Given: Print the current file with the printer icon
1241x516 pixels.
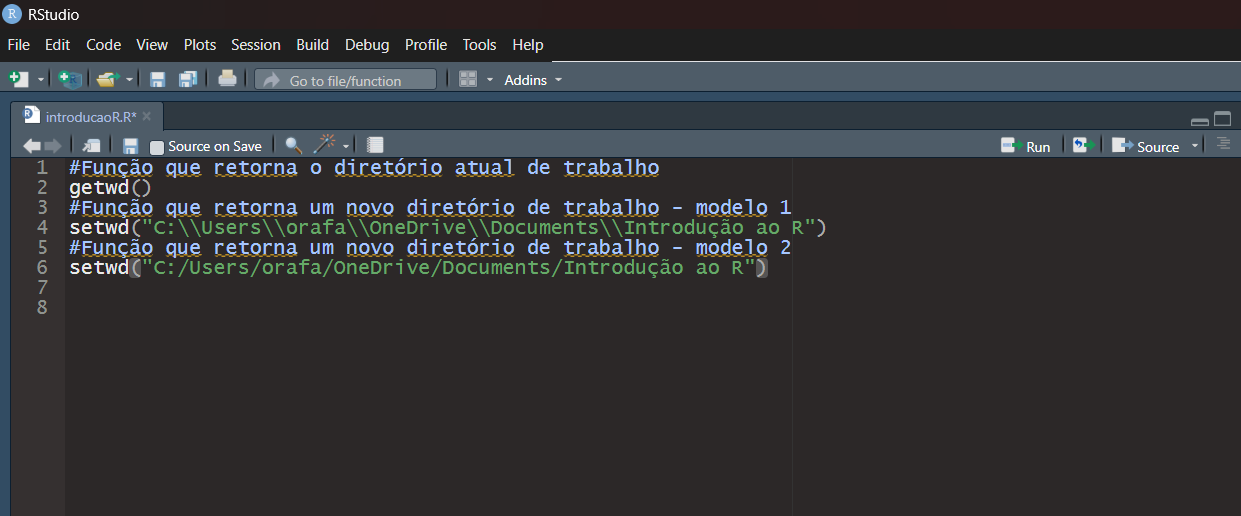Looking at the screenshot, I should click(228, 79).
